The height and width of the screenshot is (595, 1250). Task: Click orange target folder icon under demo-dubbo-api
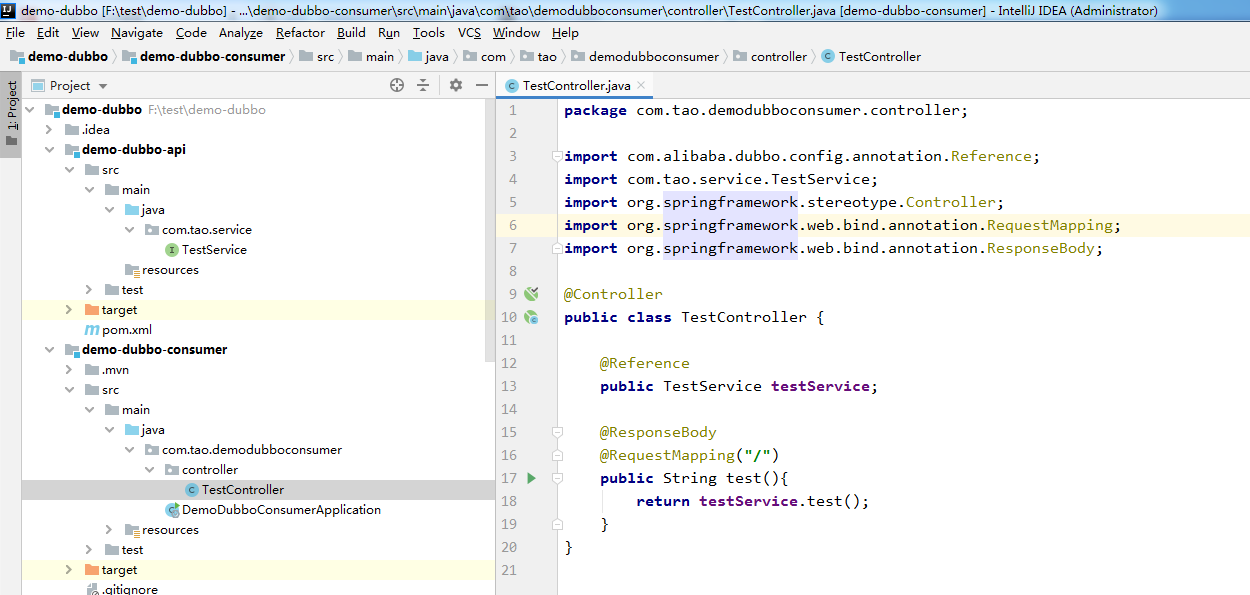[92, 310]
